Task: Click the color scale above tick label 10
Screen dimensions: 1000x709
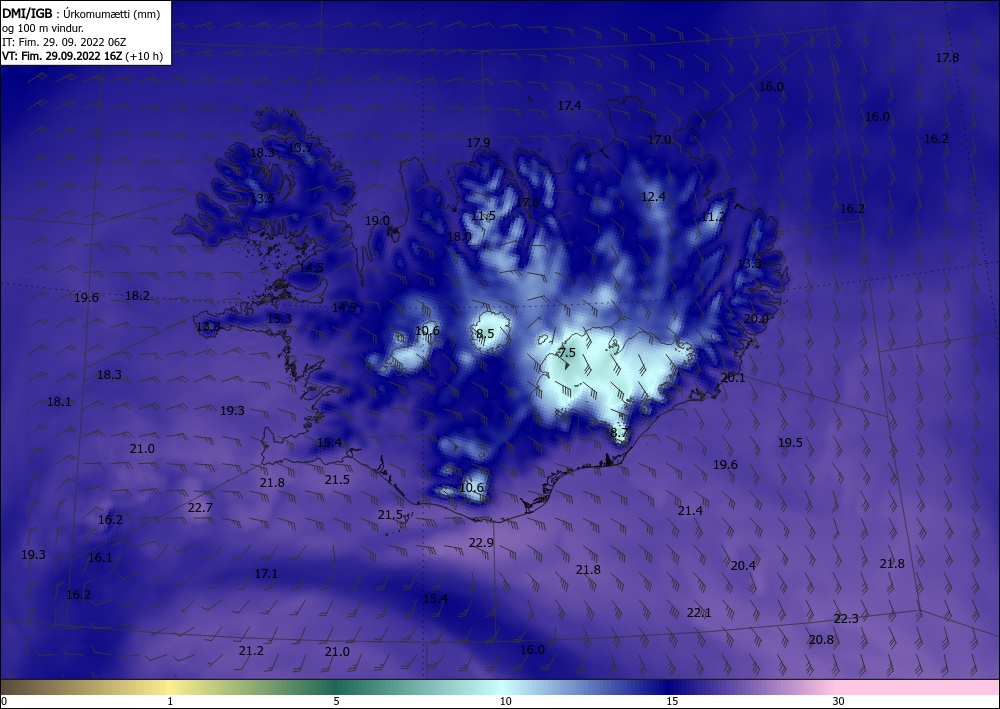Action: (505, 687)
